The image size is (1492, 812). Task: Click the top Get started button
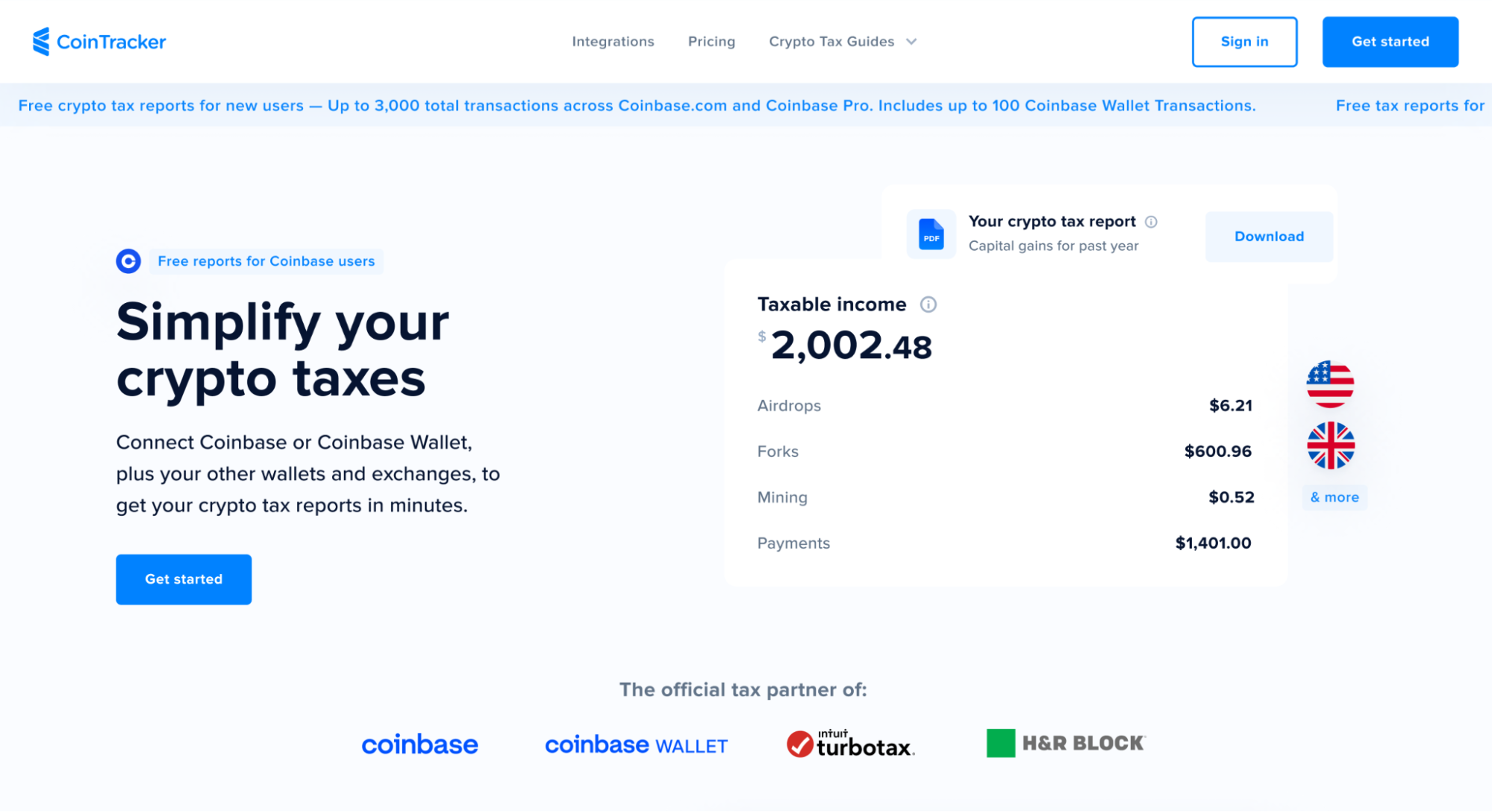coord(1390,41)
